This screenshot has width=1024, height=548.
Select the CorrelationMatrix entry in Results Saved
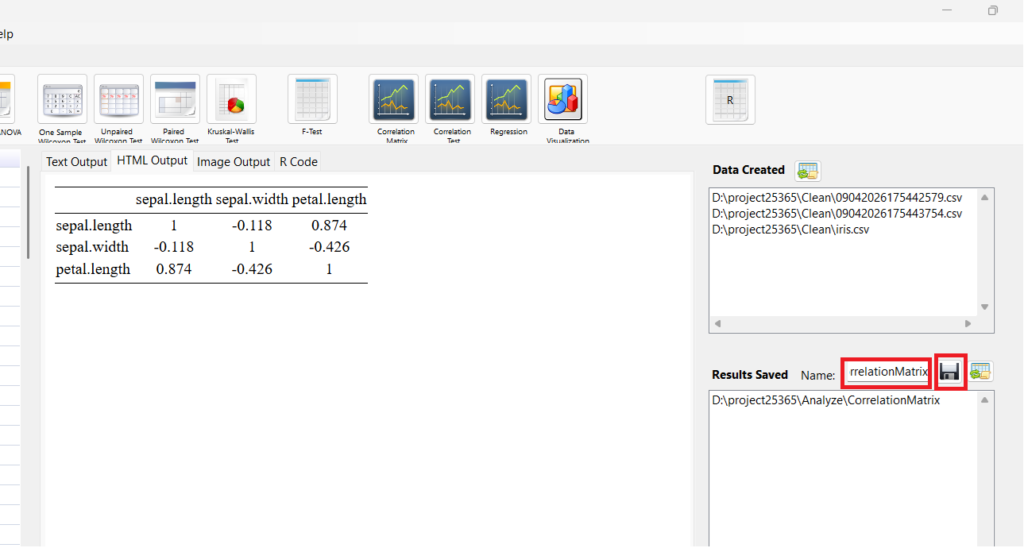pos(825,401)
